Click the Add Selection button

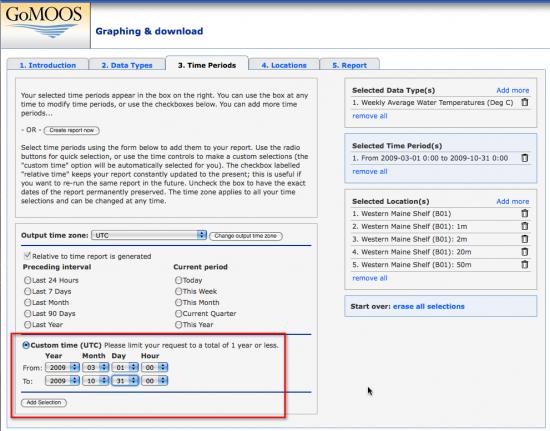(x=44, y=403)
